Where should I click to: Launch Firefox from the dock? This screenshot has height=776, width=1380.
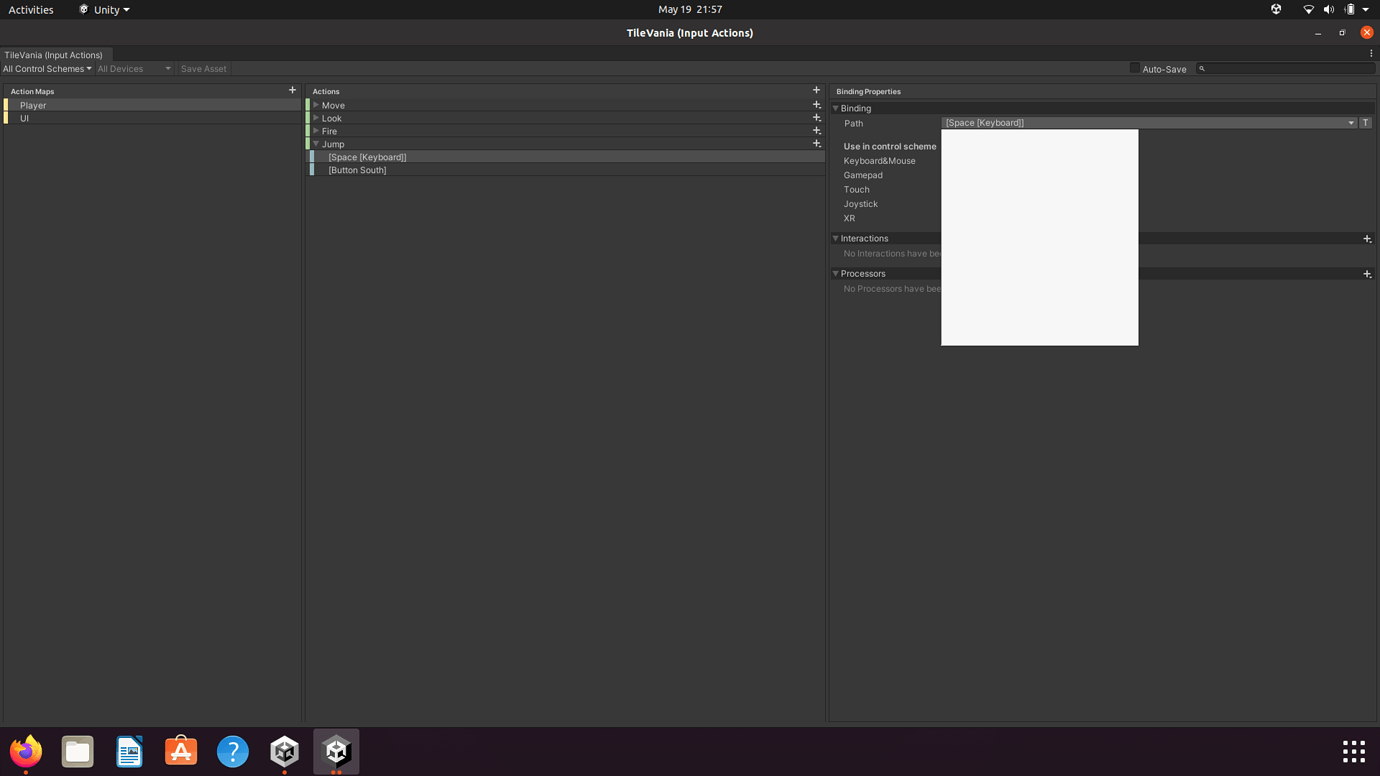(24, 751)
